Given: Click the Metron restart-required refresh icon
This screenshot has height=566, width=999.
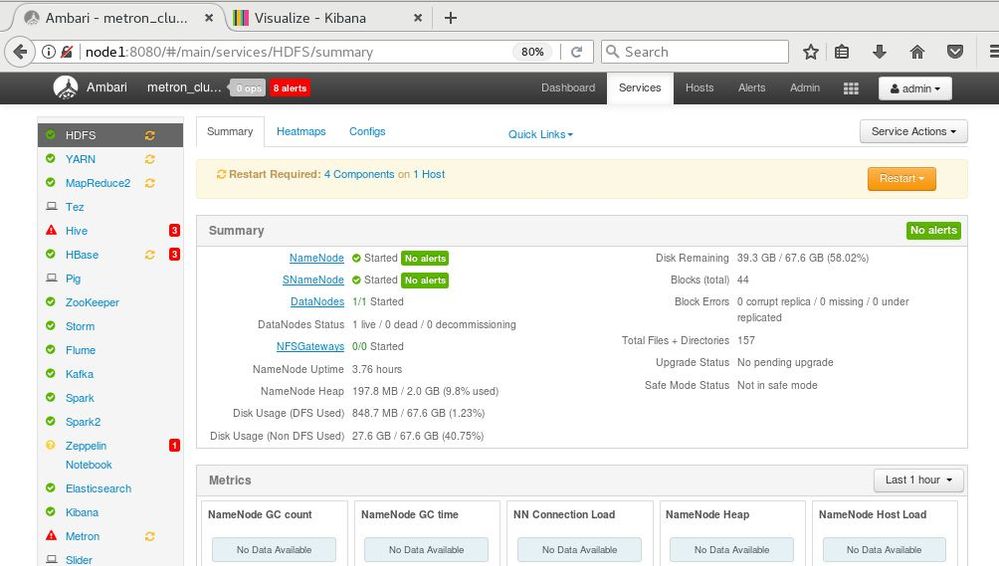Looking at the screenshot, I should 150,537.
